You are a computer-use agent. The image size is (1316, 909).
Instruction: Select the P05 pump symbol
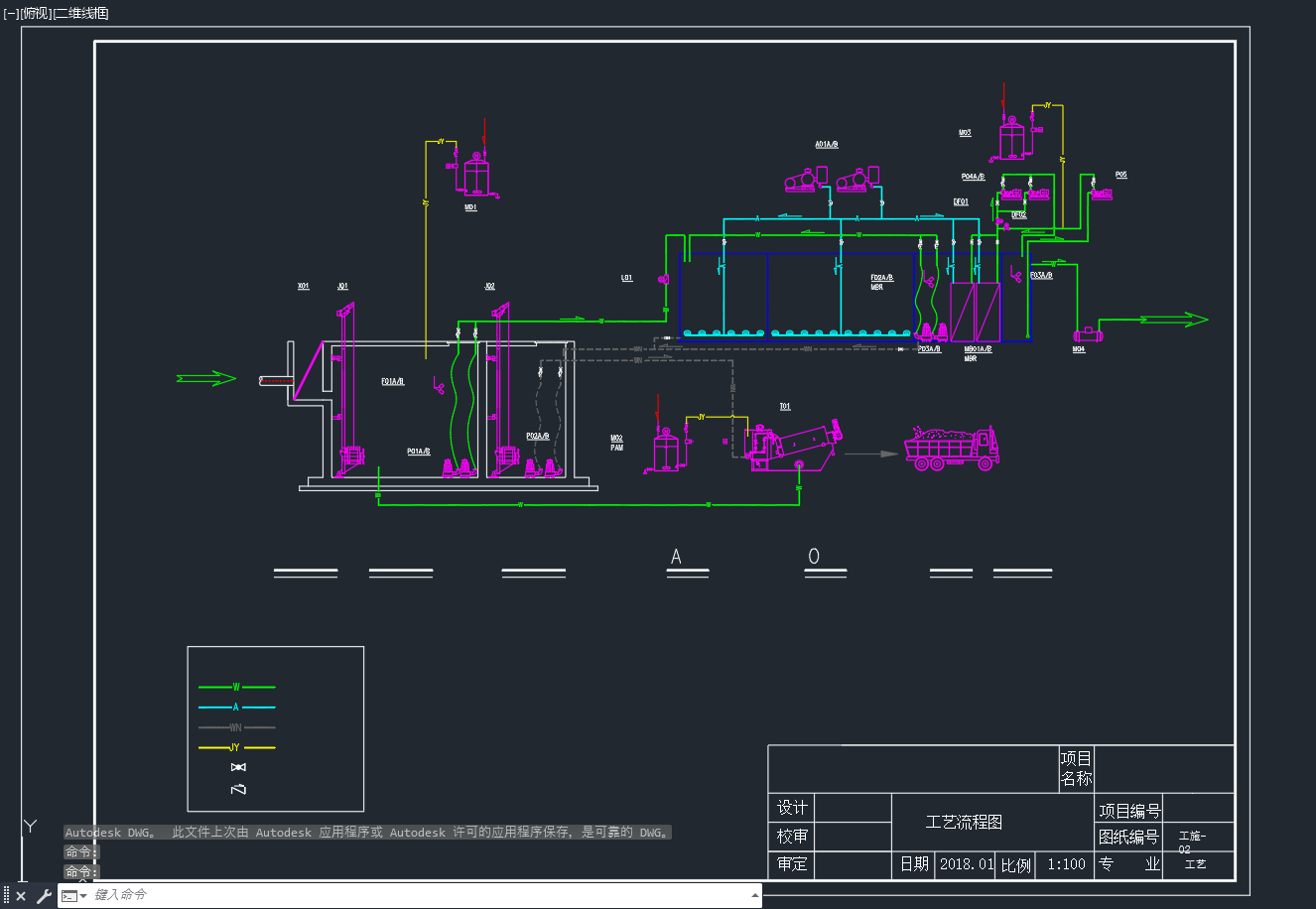point(1101,195)
